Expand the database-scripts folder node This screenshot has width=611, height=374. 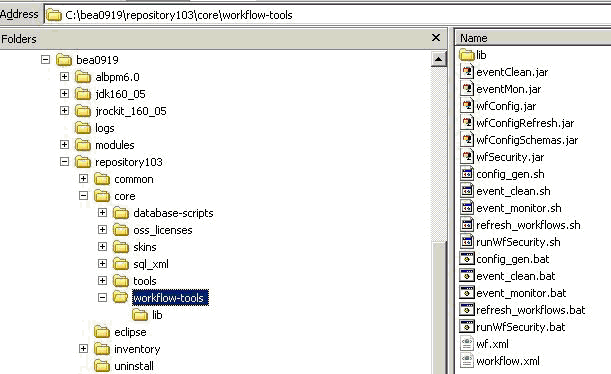102,213
